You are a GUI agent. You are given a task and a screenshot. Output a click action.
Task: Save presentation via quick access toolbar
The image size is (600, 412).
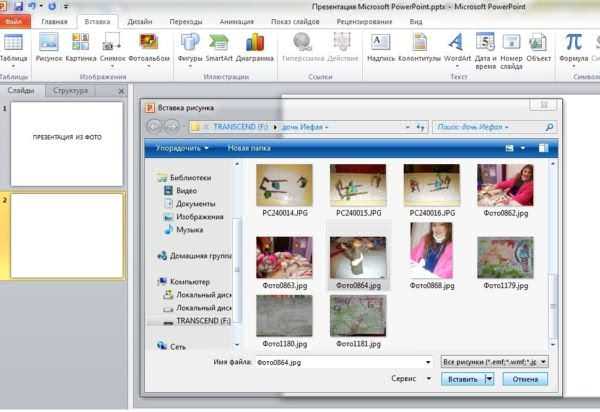coord(18,7)
